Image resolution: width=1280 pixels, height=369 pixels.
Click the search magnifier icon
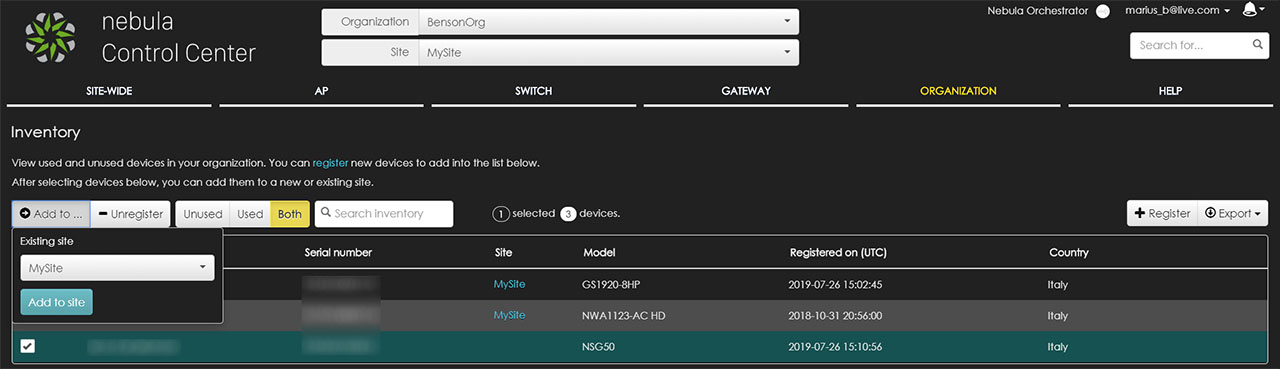pos(1258,45)
